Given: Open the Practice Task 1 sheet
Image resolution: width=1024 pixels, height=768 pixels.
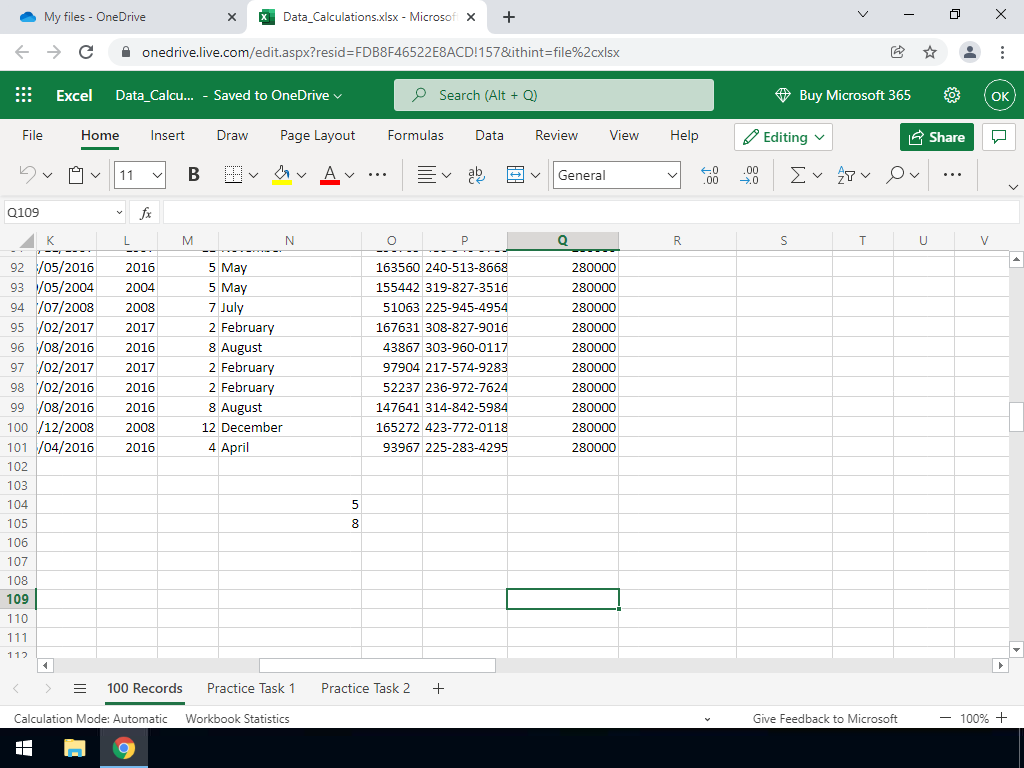Looking at the screenshot, I should pos(251,688).
